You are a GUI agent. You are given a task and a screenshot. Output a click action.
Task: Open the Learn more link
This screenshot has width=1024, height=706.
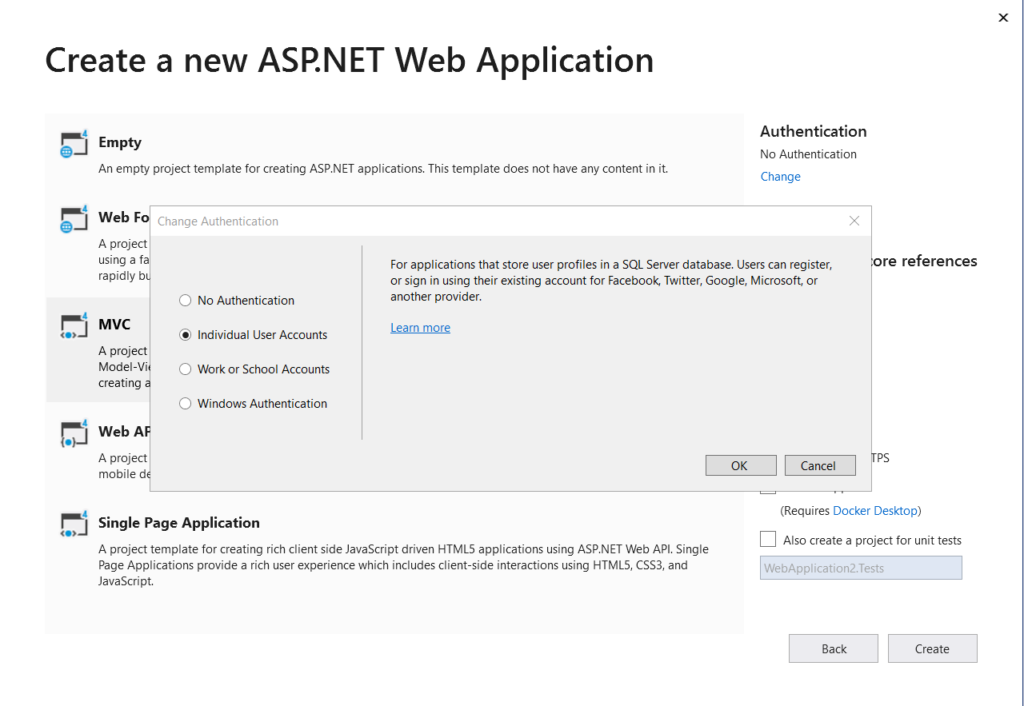tap(420, 328)
